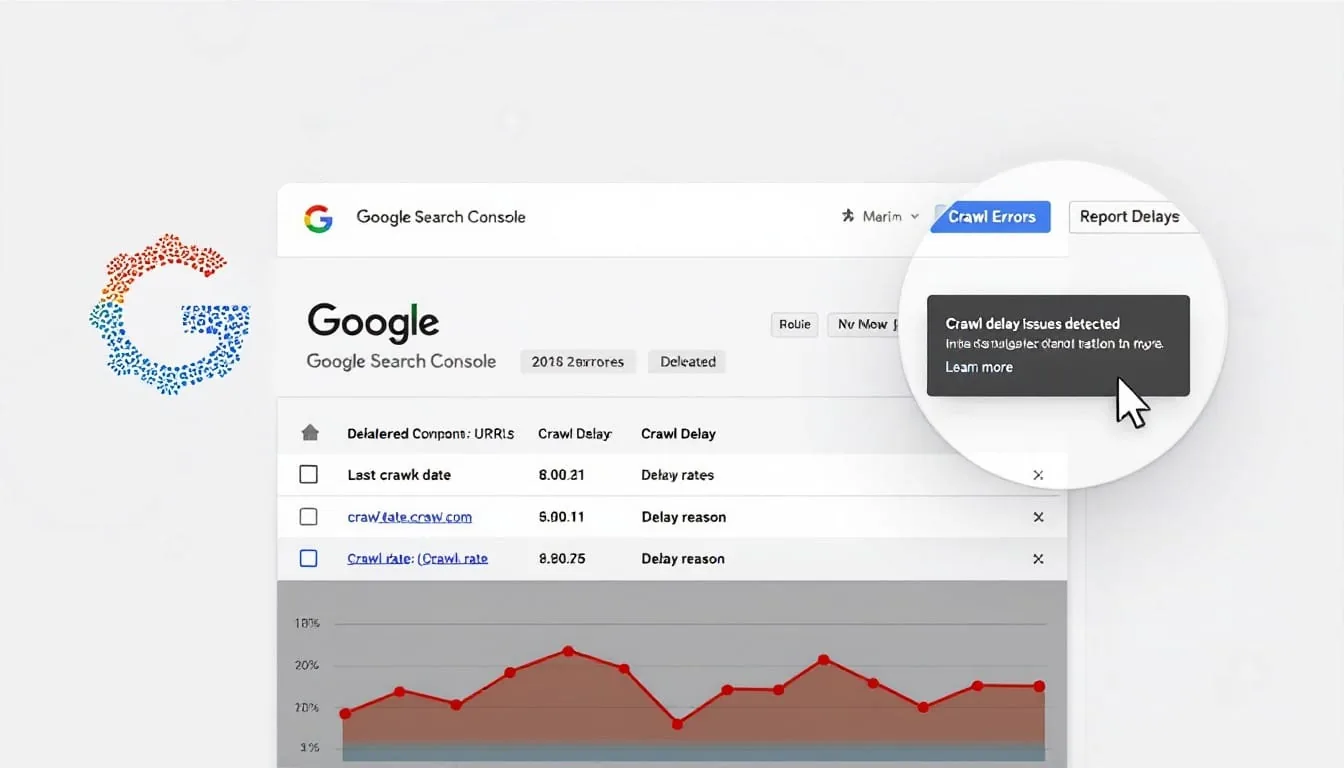This screenshot has width=1344, height=768.
Task: Click the Delay rates cell
Action: (677, 475)
